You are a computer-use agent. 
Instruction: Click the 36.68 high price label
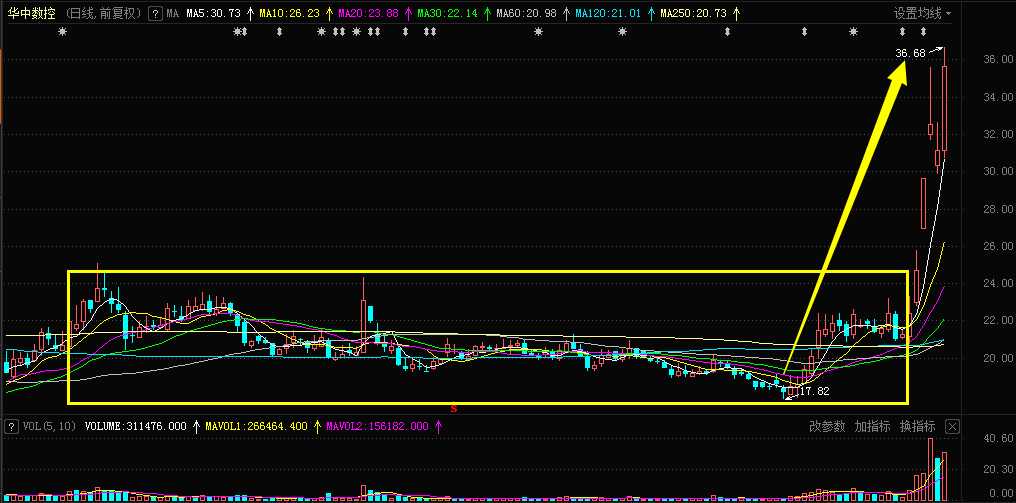(910, 53)
